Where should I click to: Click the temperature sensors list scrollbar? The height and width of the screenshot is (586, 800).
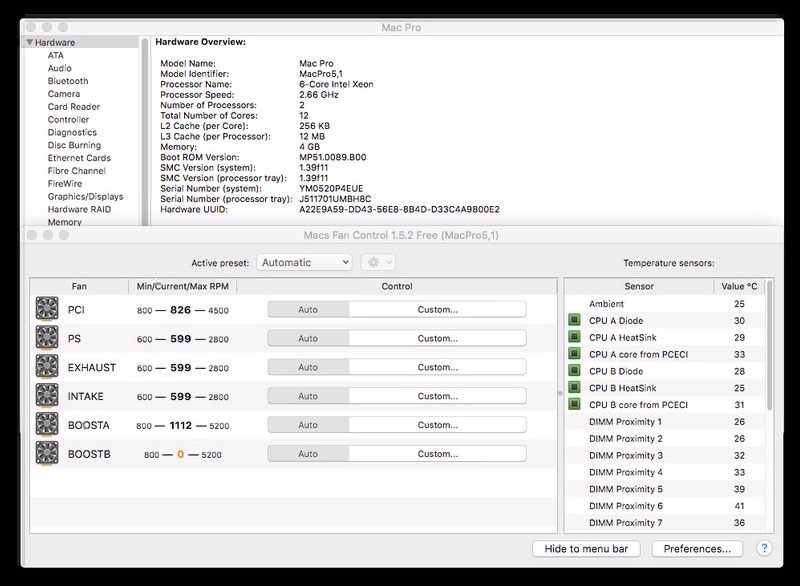[769, 345]
